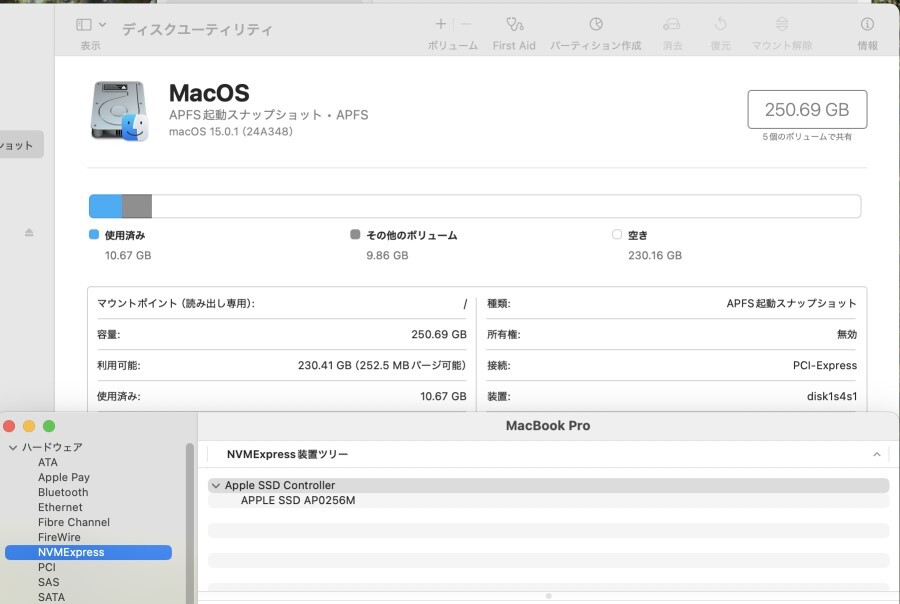The height and width of the screenshot is (604, 900).
Task: Click the 230.16 GB free space value
Action: 655,255
